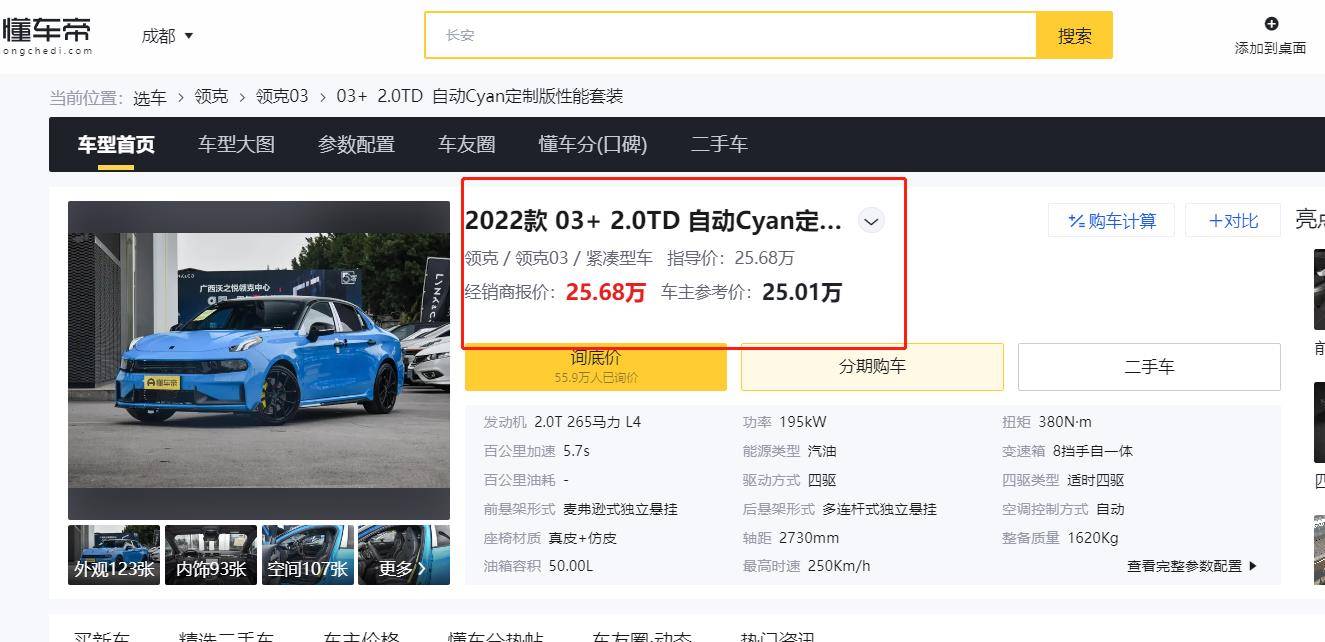
Task: Switch to the 参数配置 tab
Action: coord(356,145)
